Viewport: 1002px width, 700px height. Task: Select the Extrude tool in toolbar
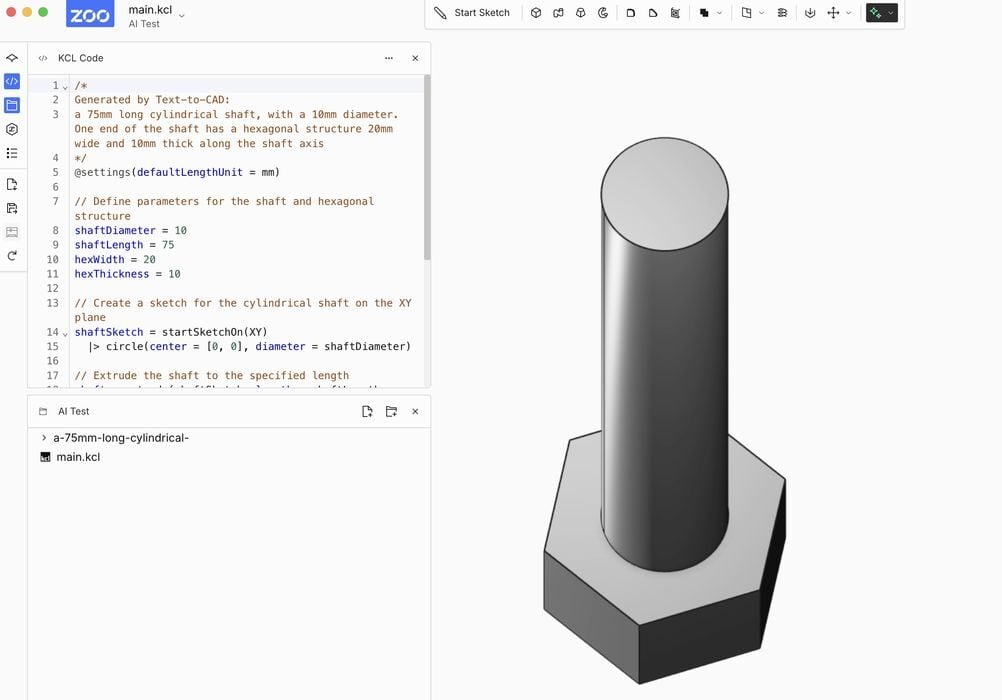536,13
